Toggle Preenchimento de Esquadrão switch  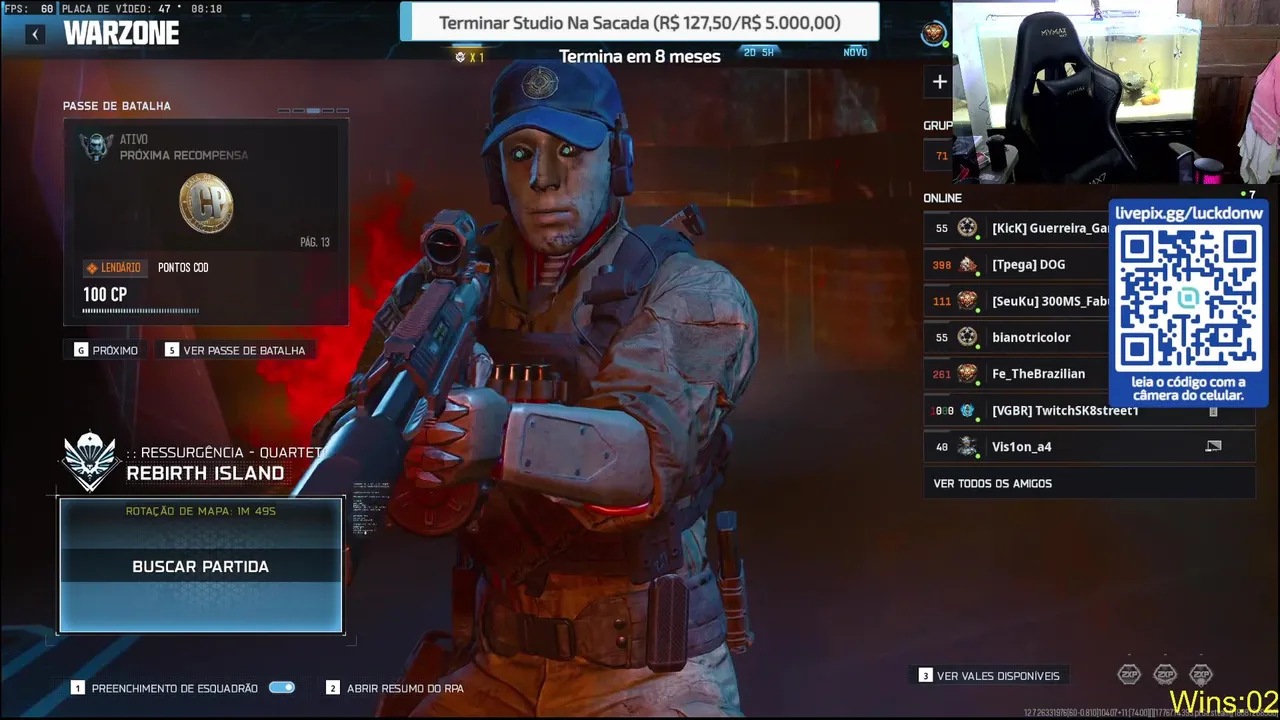(282, 688)
